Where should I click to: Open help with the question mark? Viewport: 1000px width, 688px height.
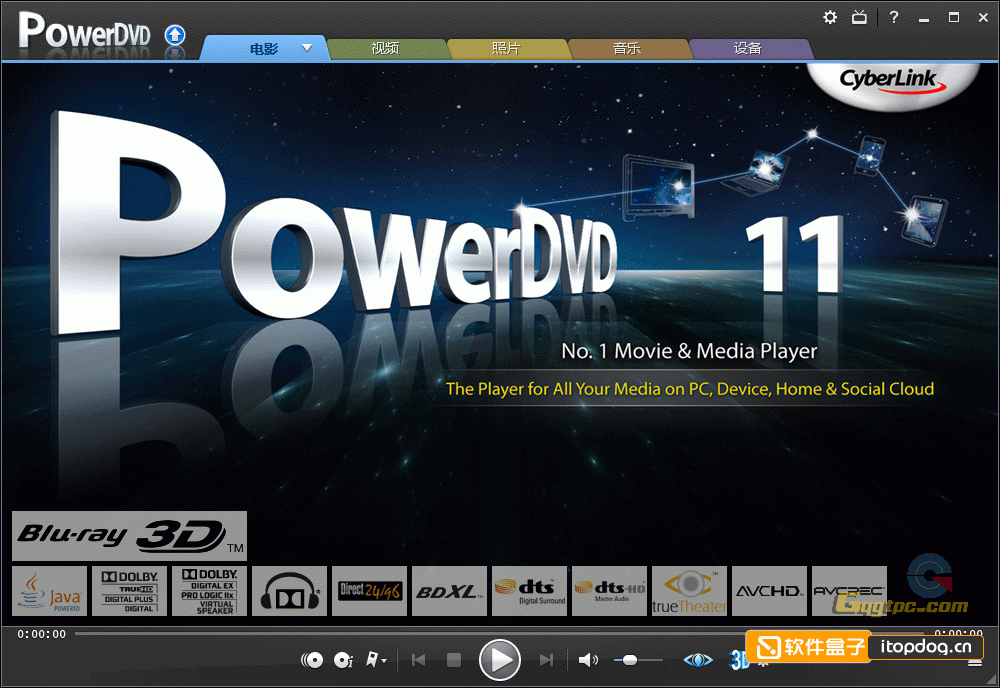tap(894, 17)
